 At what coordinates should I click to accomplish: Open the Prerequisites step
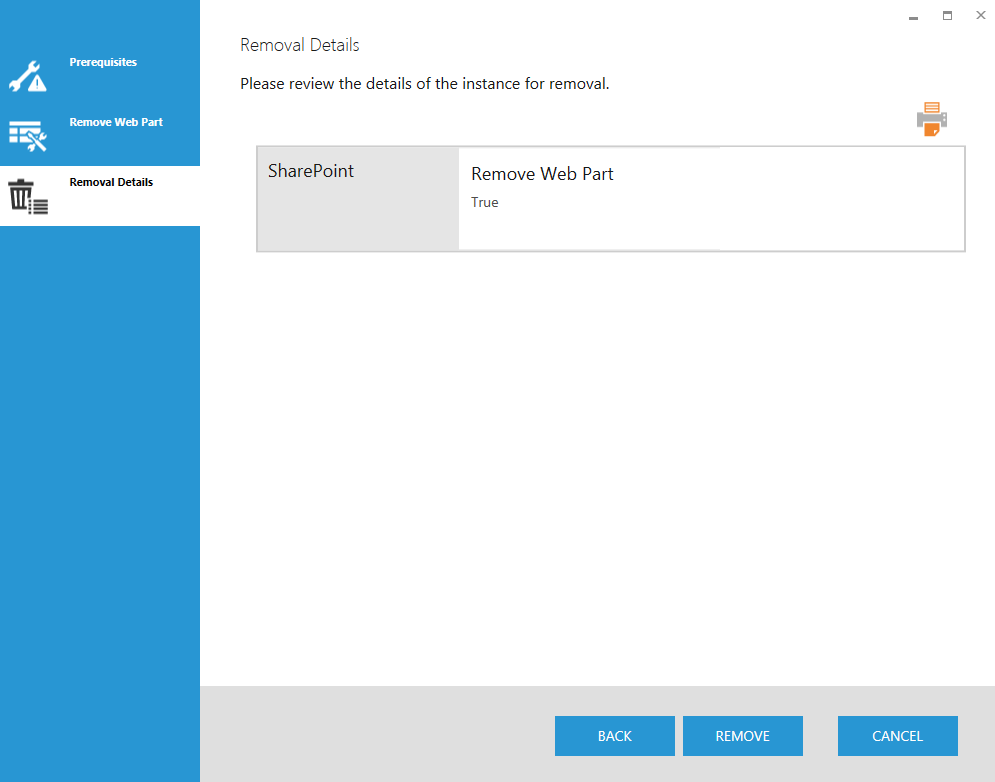(103, 62)
